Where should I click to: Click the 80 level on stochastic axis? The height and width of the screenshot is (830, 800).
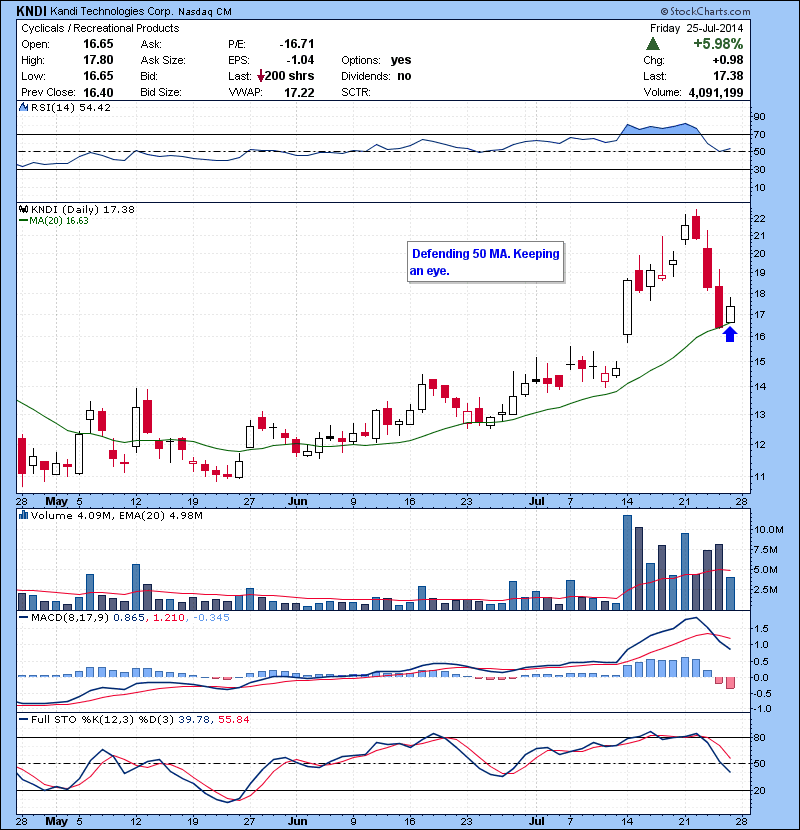point(759,737)
